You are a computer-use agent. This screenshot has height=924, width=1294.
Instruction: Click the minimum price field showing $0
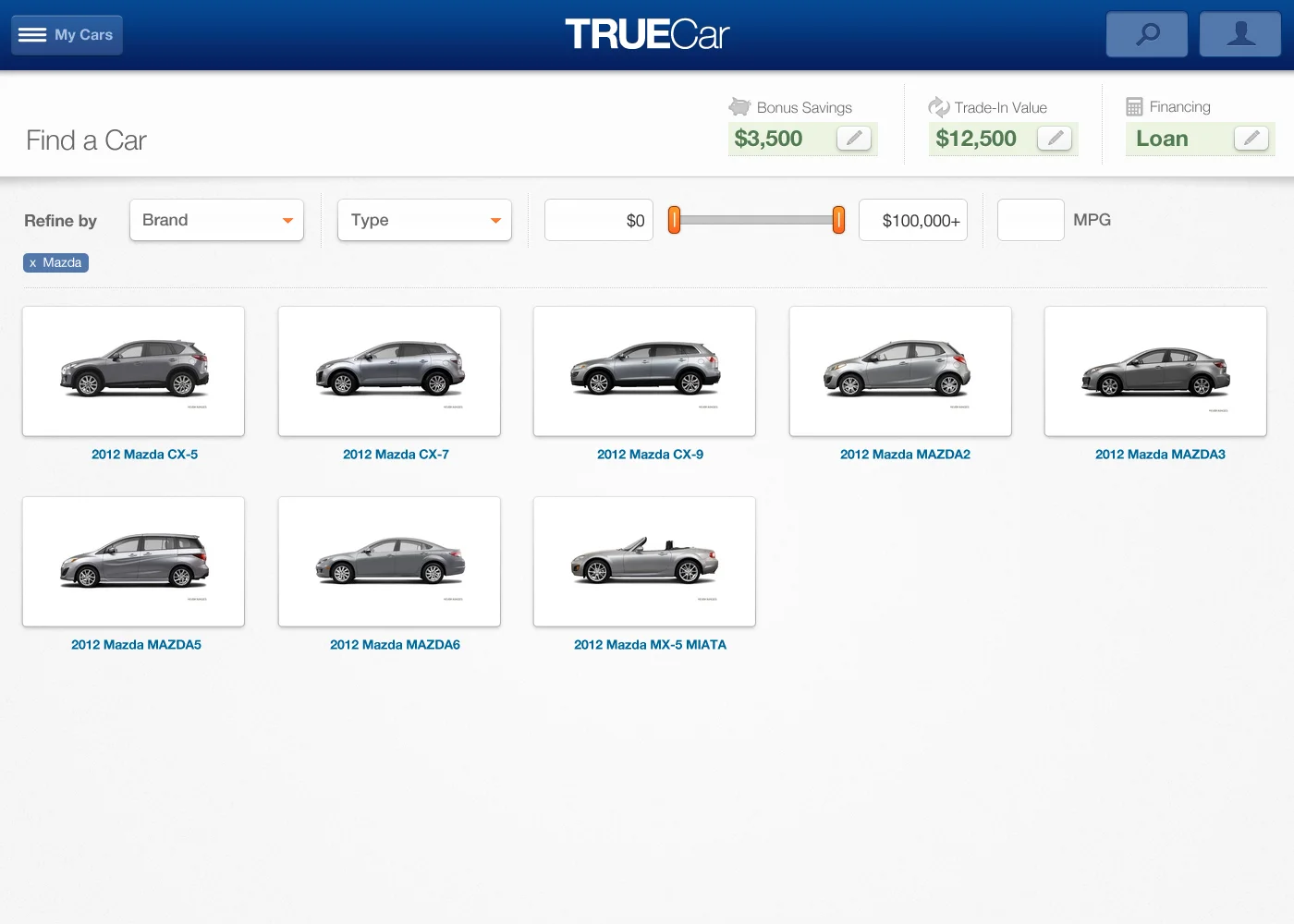tap(599, 220)
